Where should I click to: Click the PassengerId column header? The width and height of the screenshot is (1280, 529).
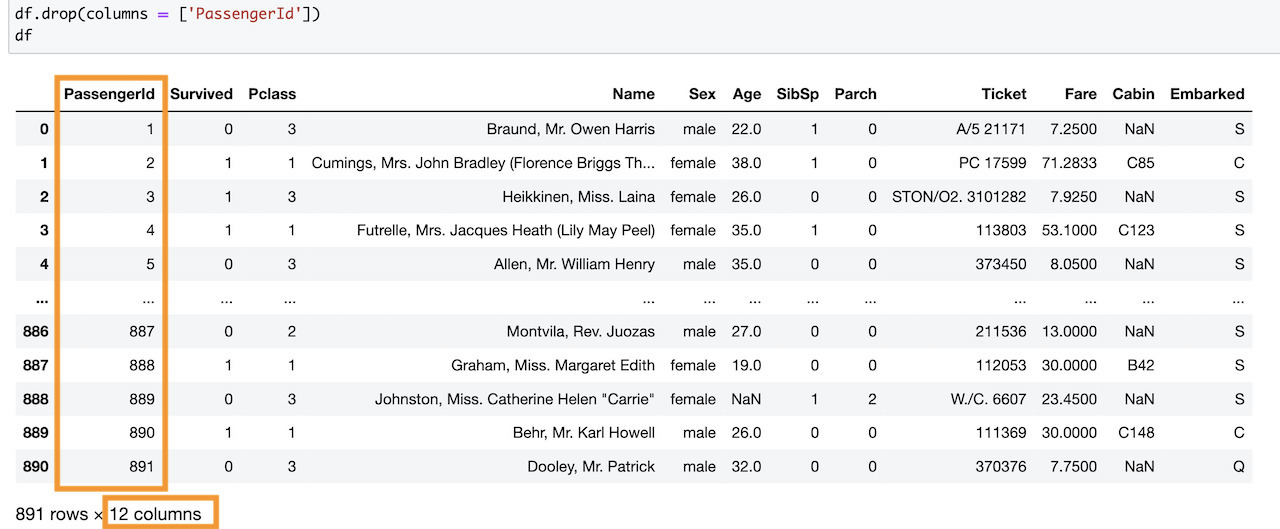pos(109,94)
